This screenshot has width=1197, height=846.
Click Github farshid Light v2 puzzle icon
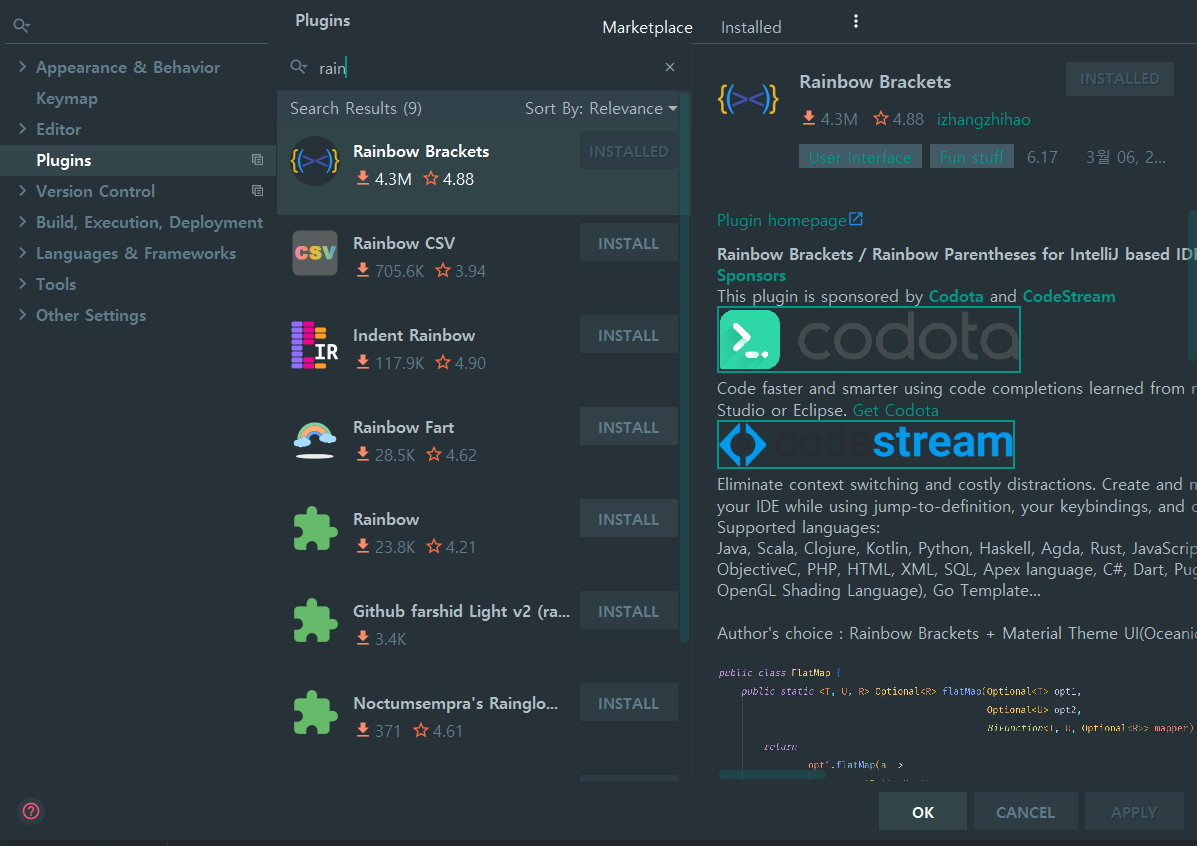[315, 620]
